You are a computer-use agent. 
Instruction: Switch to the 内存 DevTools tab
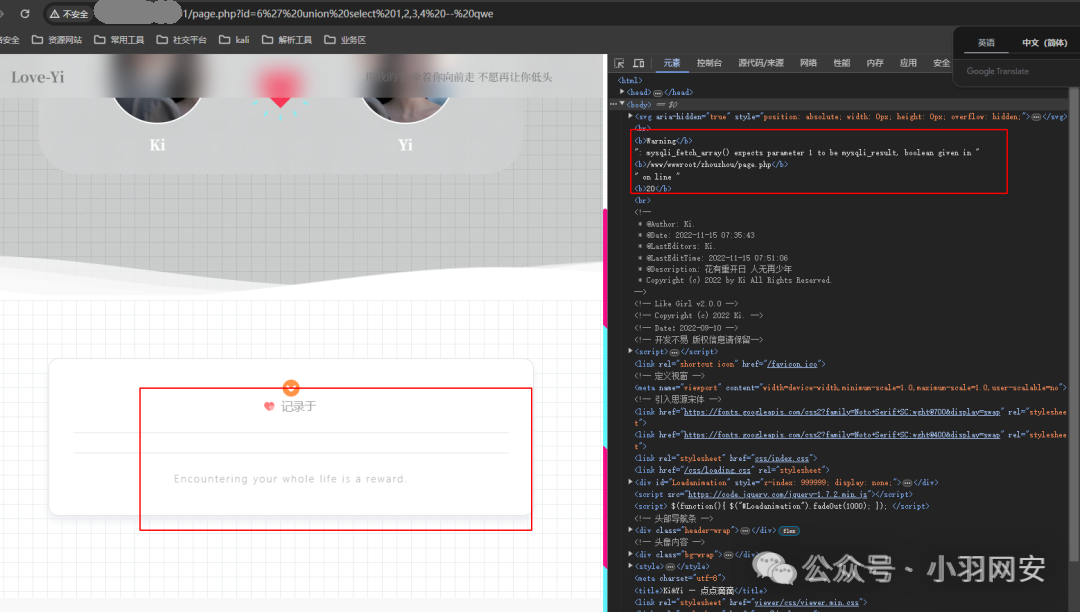click(875, 63)
